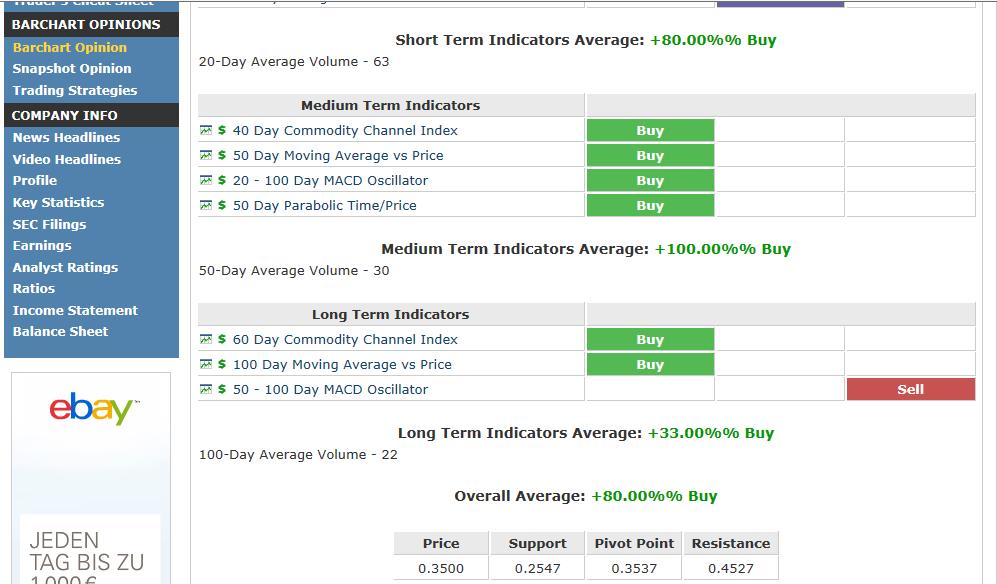Go to Snapshot Opinion page

[72, 68]
